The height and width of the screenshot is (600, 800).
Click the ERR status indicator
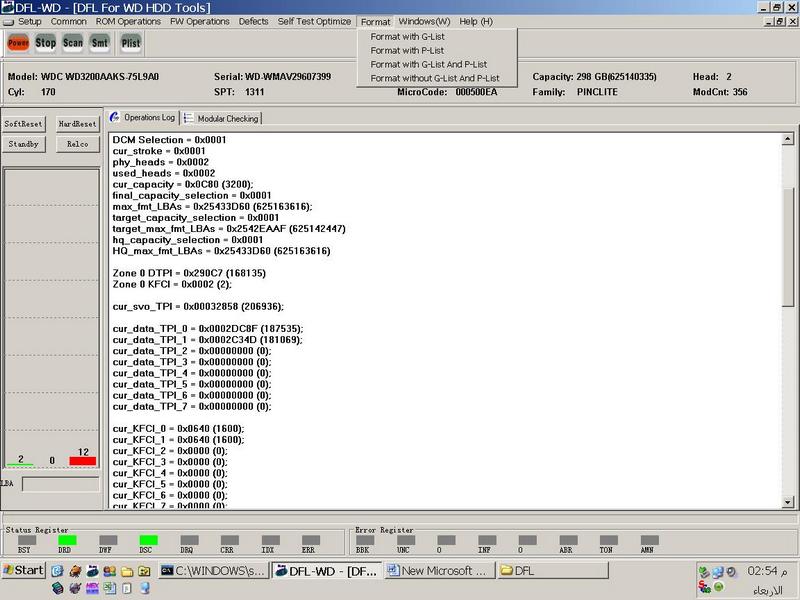tap(311, 540)
